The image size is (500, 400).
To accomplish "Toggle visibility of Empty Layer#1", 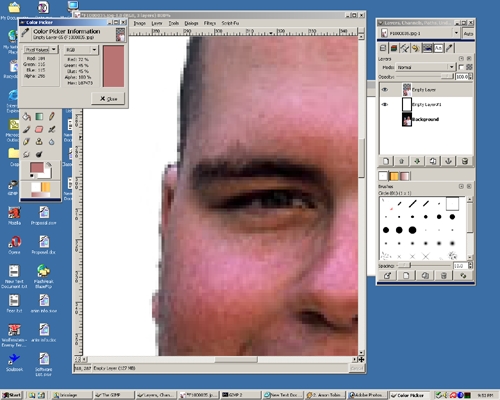I will tap(385, 104).
